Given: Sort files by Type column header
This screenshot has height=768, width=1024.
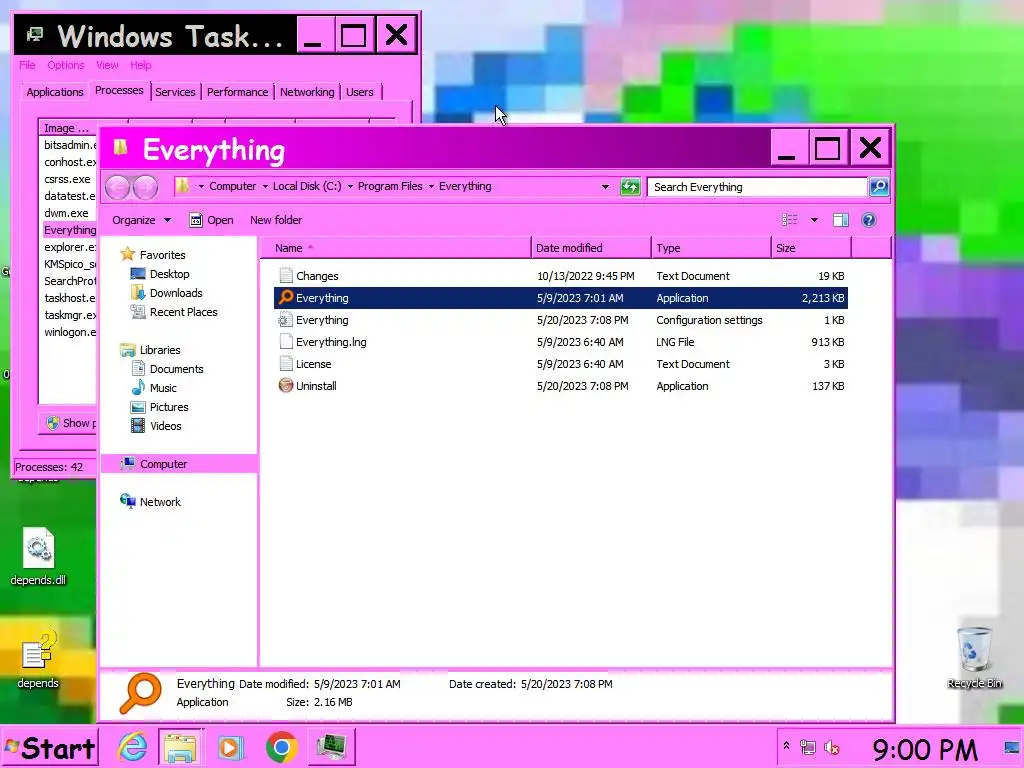Looking at the screenshot, I should tap(711, 248).
